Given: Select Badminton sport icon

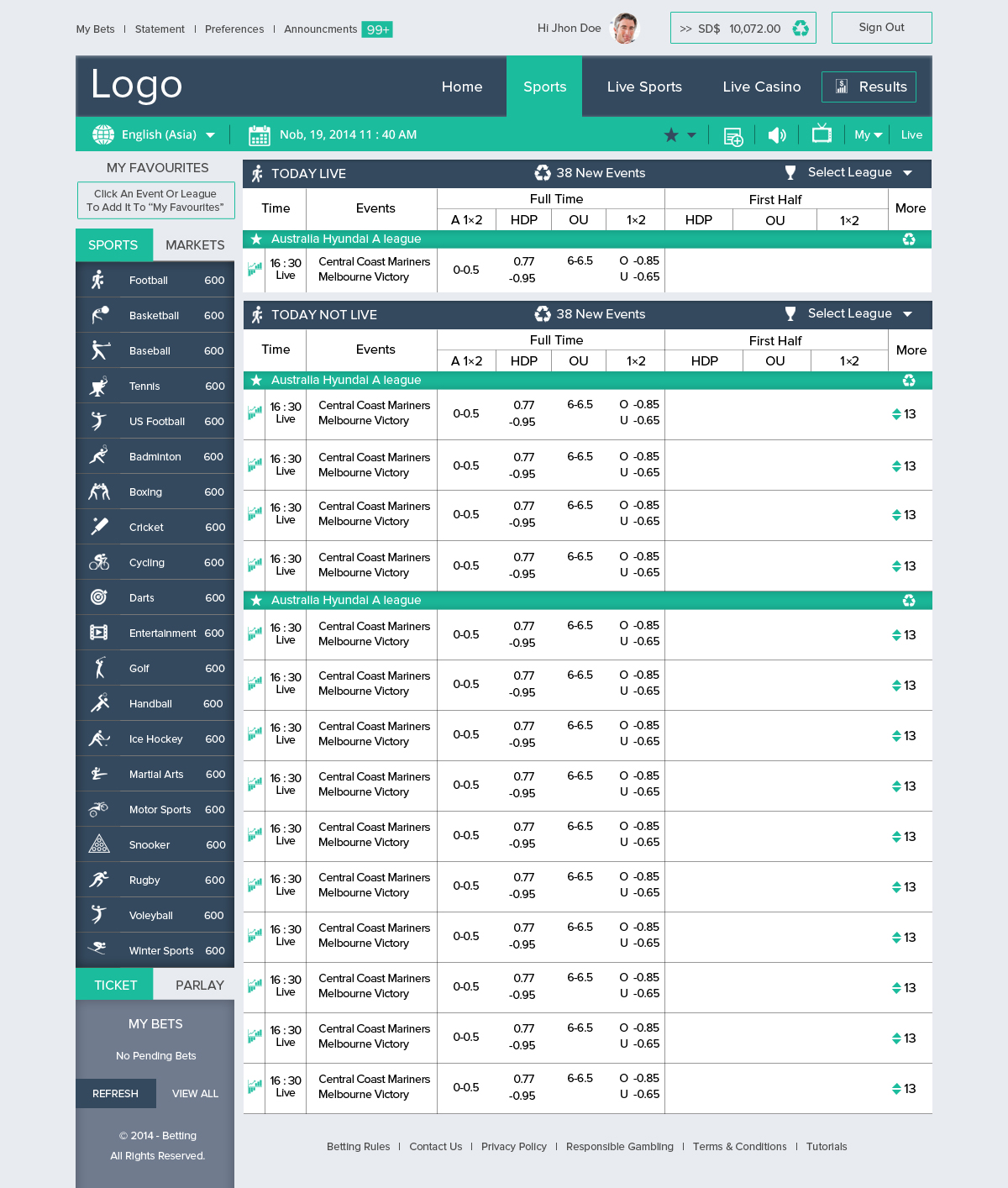Looking at the screenshot, I should click(99, 456).
